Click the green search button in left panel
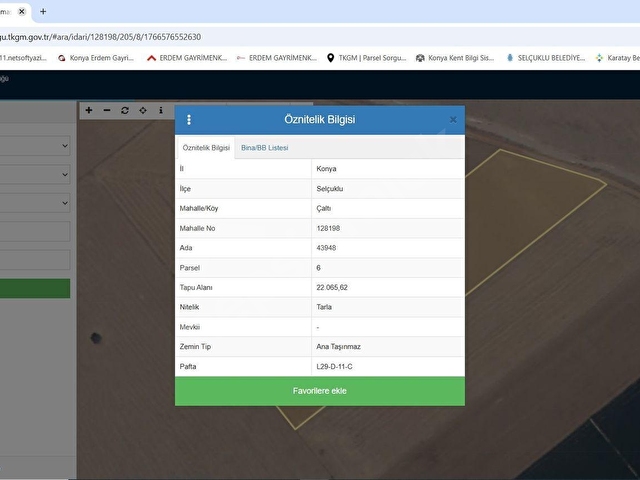Screen dimensions: 640x480 35,289
